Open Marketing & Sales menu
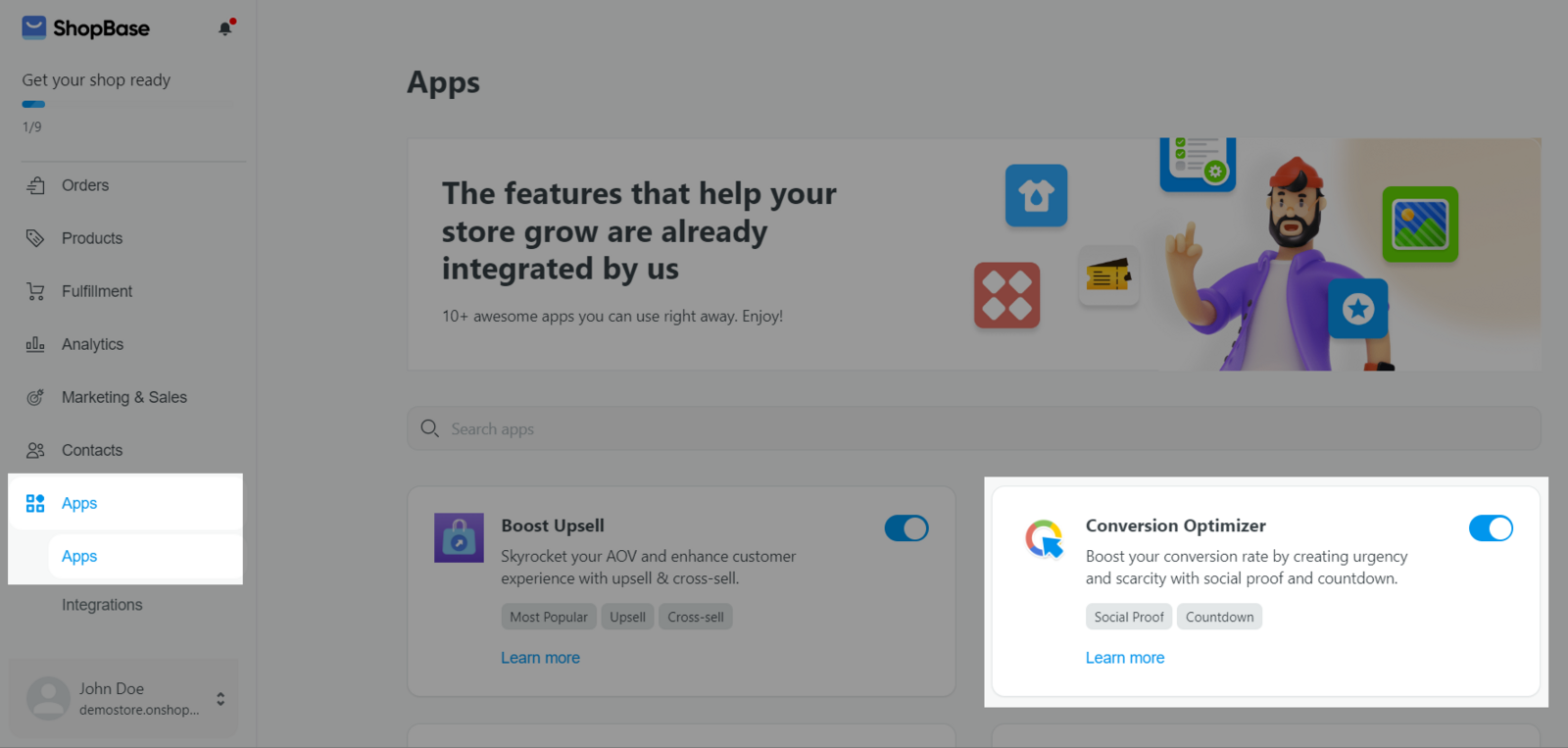Screen dimensions: 1568x748 coord(126,397)
